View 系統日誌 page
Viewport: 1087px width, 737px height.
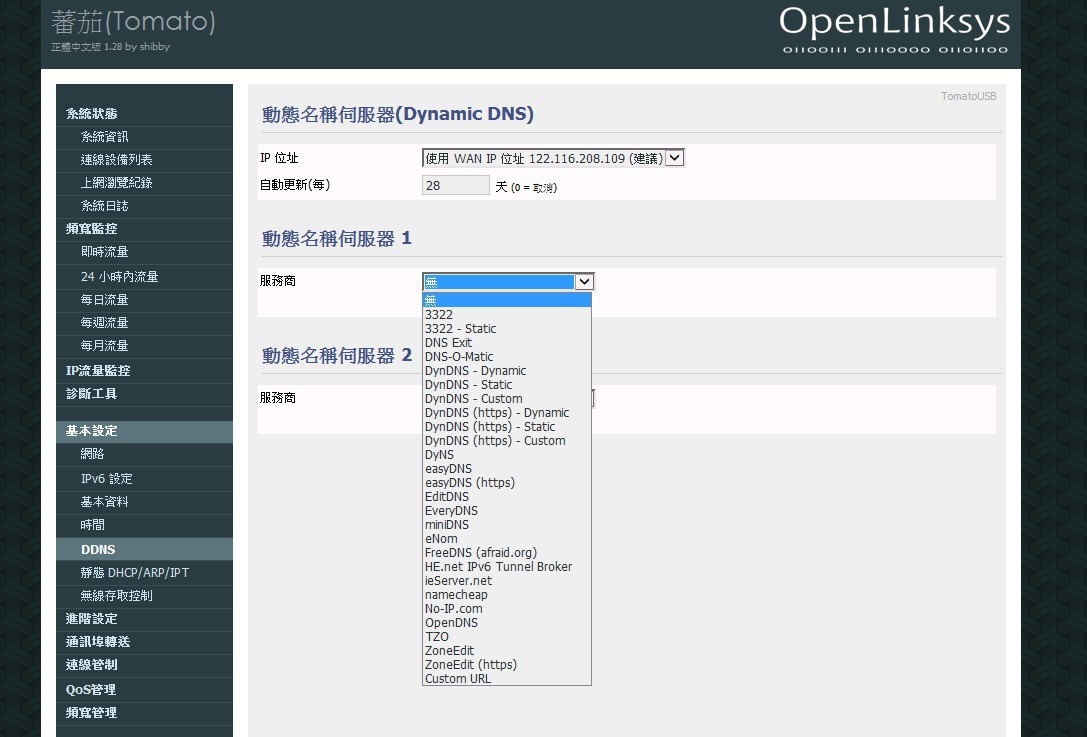[x=144, y=206]
